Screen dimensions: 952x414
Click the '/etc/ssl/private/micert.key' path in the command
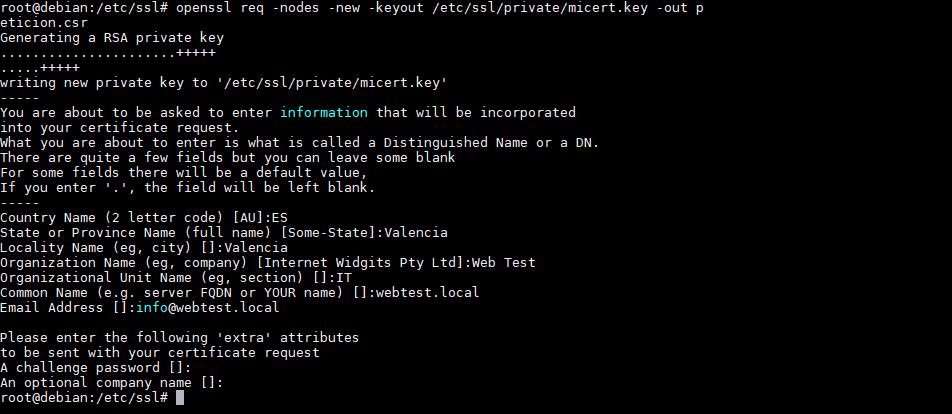539,8
